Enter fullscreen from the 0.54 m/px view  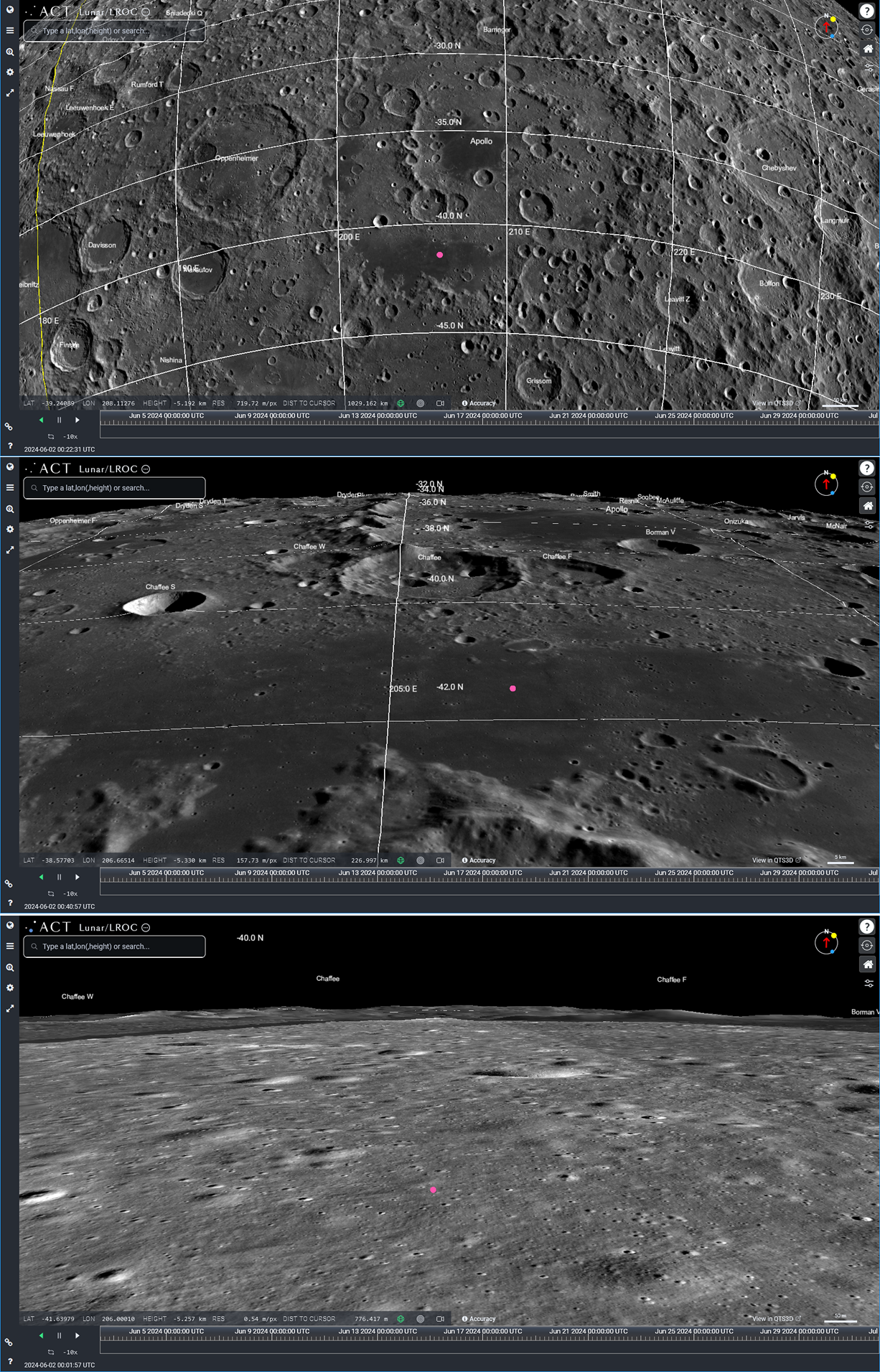pyautogui.click(x=10, y=1008)
